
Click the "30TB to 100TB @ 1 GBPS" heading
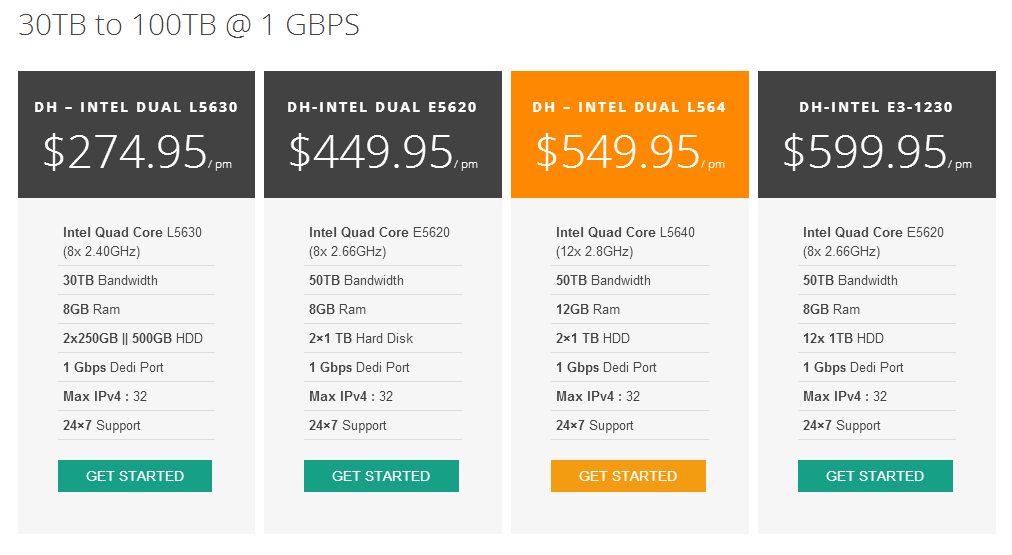coord(189,25)
